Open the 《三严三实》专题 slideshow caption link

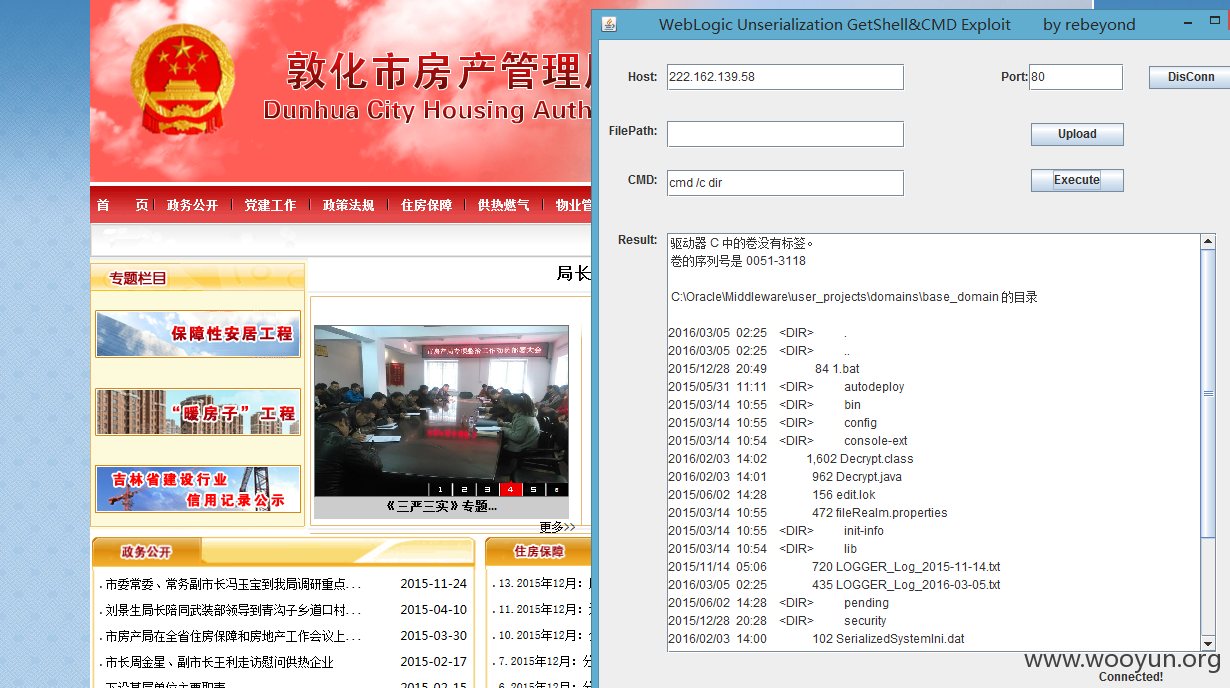pos(441,506)
